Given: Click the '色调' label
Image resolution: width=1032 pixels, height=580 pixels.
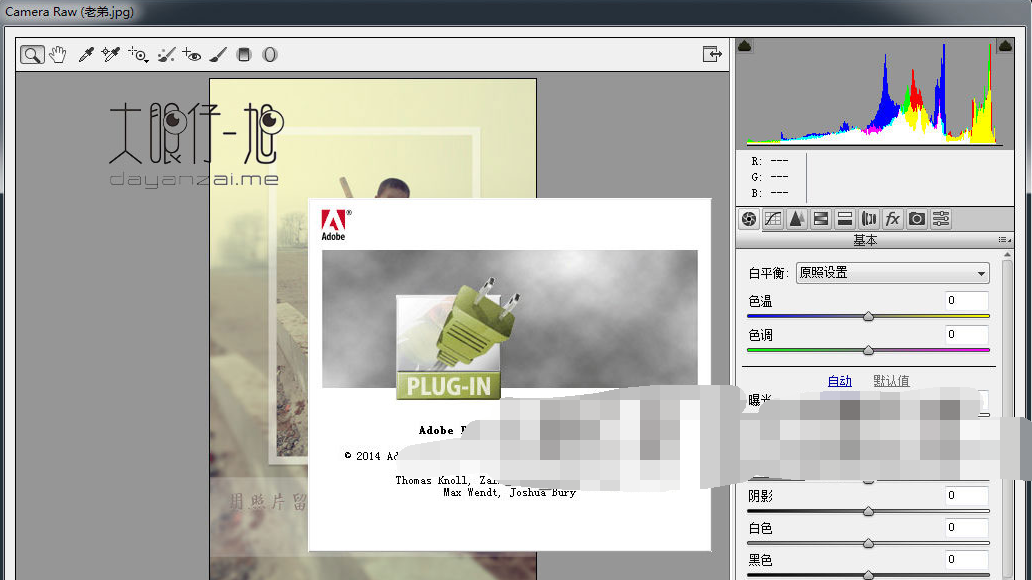Looking at the screenshot, I should point(760,335).
